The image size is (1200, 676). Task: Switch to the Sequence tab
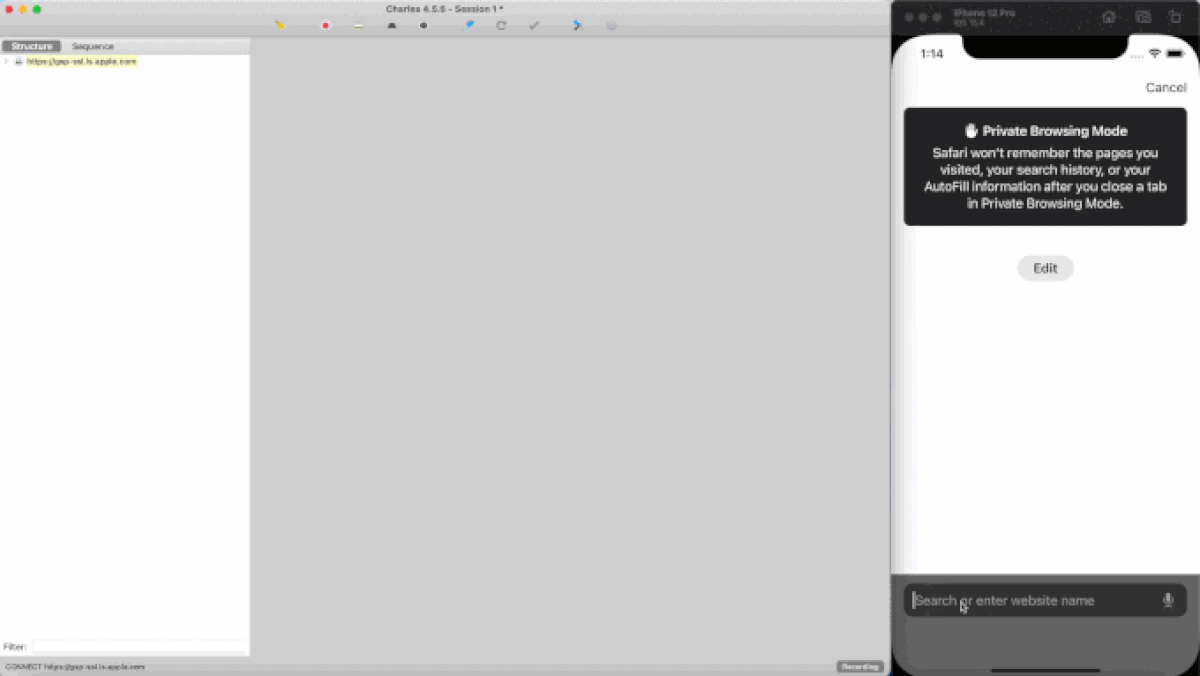pos(93,46)
